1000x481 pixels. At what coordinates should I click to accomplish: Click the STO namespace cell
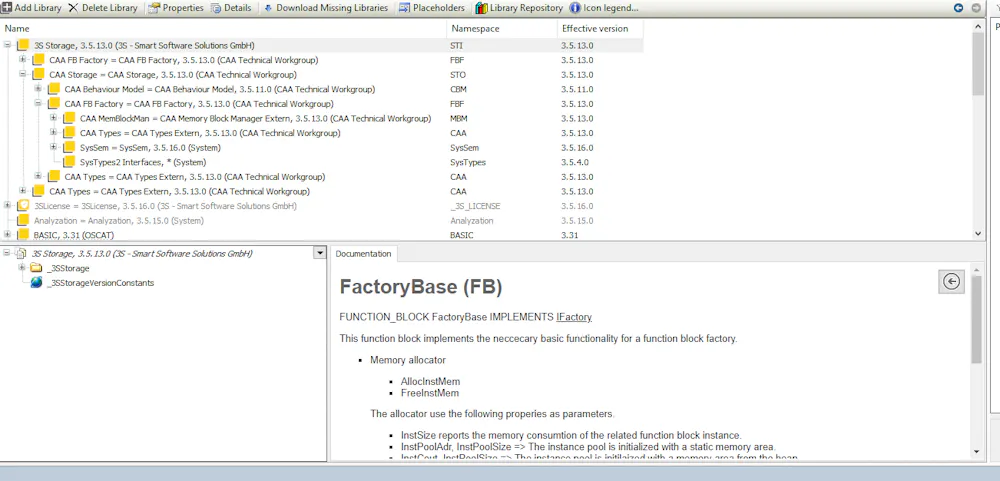458,75
